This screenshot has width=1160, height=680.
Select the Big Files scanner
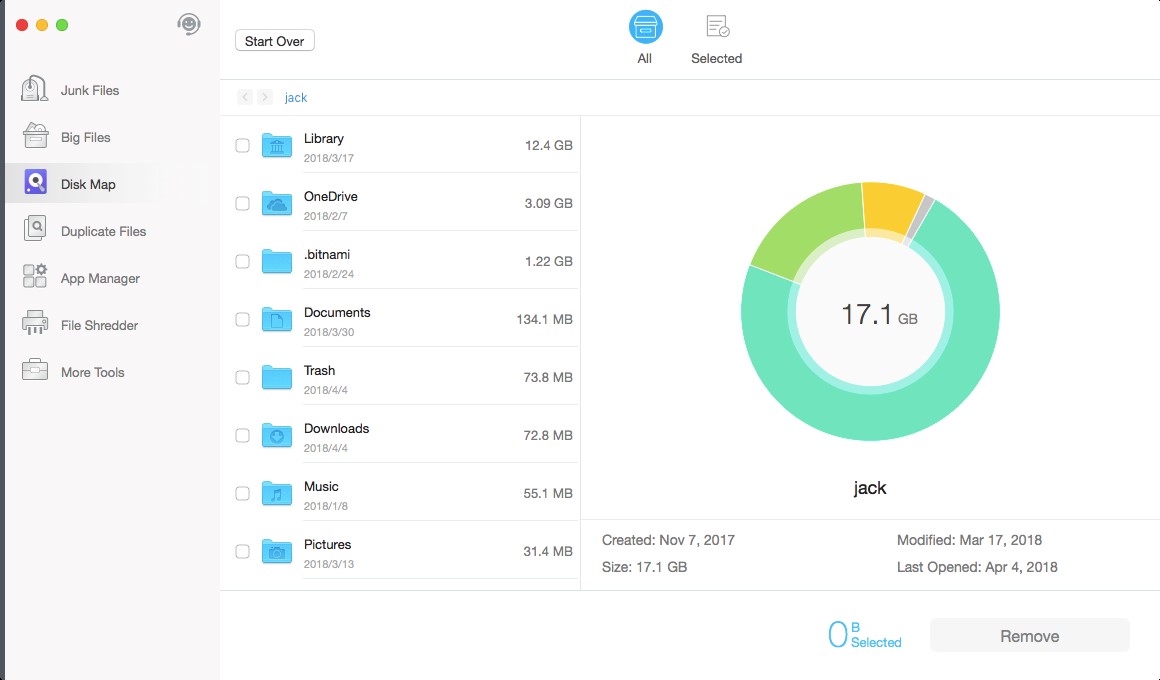85,136
